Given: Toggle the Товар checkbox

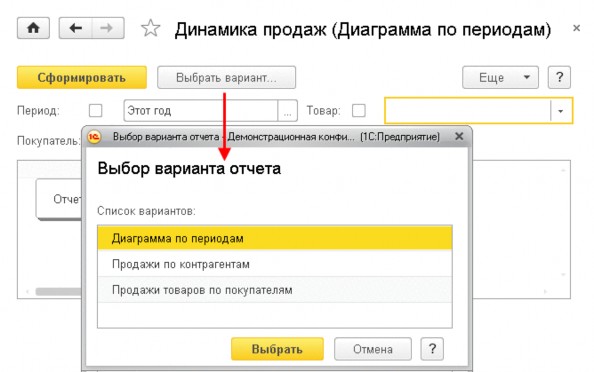Looking at the screenshot, I should (359, 111).
